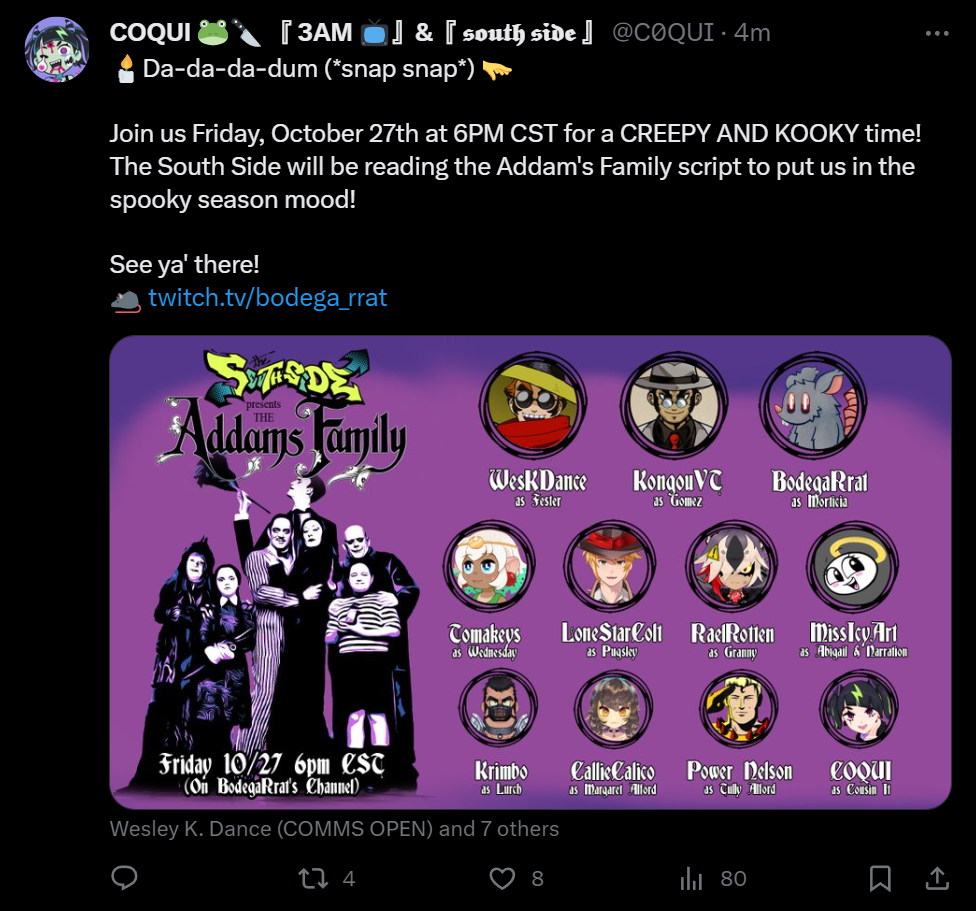
Task: Click BodegaRrat rat avatar in poster
Action: (x=813, y=406)
